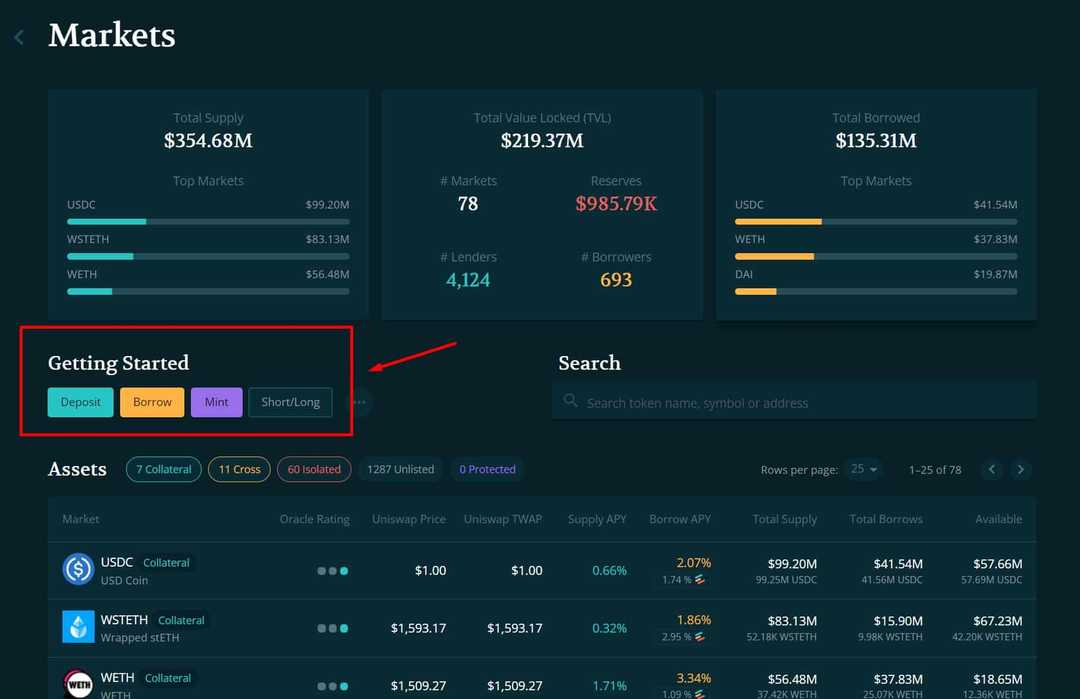Click the WETH token icon in the table
The width and height of the screenshot is (1080, 699).
[x=77, y=685]
